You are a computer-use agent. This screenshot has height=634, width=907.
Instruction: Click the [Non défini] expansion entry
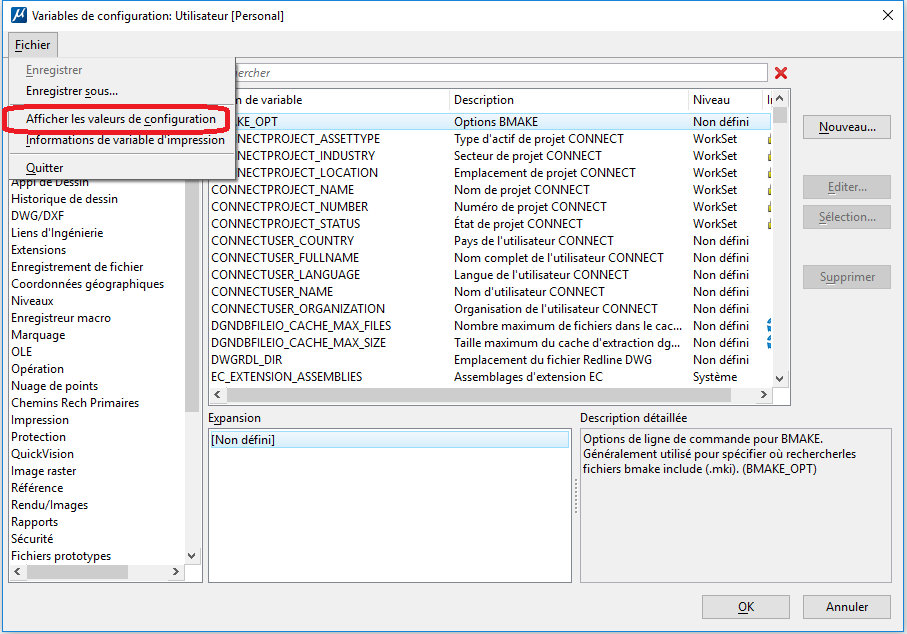389,440
